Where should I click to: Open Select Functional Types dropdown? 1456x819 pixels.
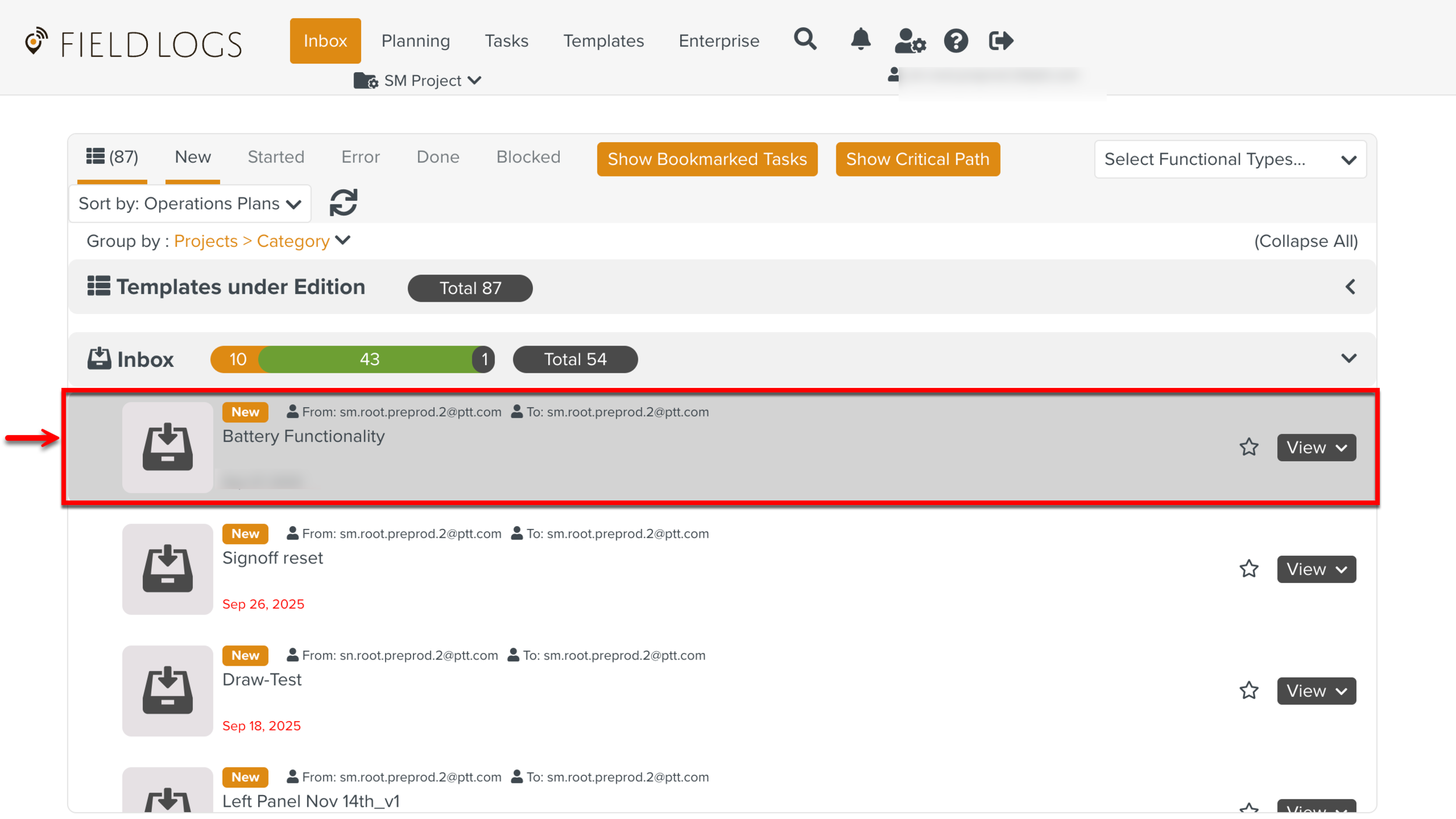1229,159
